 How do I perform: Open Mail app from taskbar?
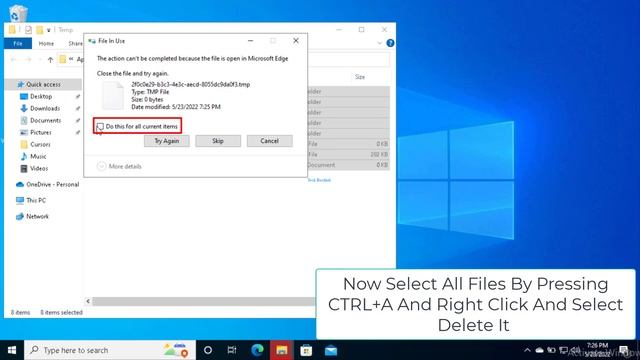[x=331, y=350]
